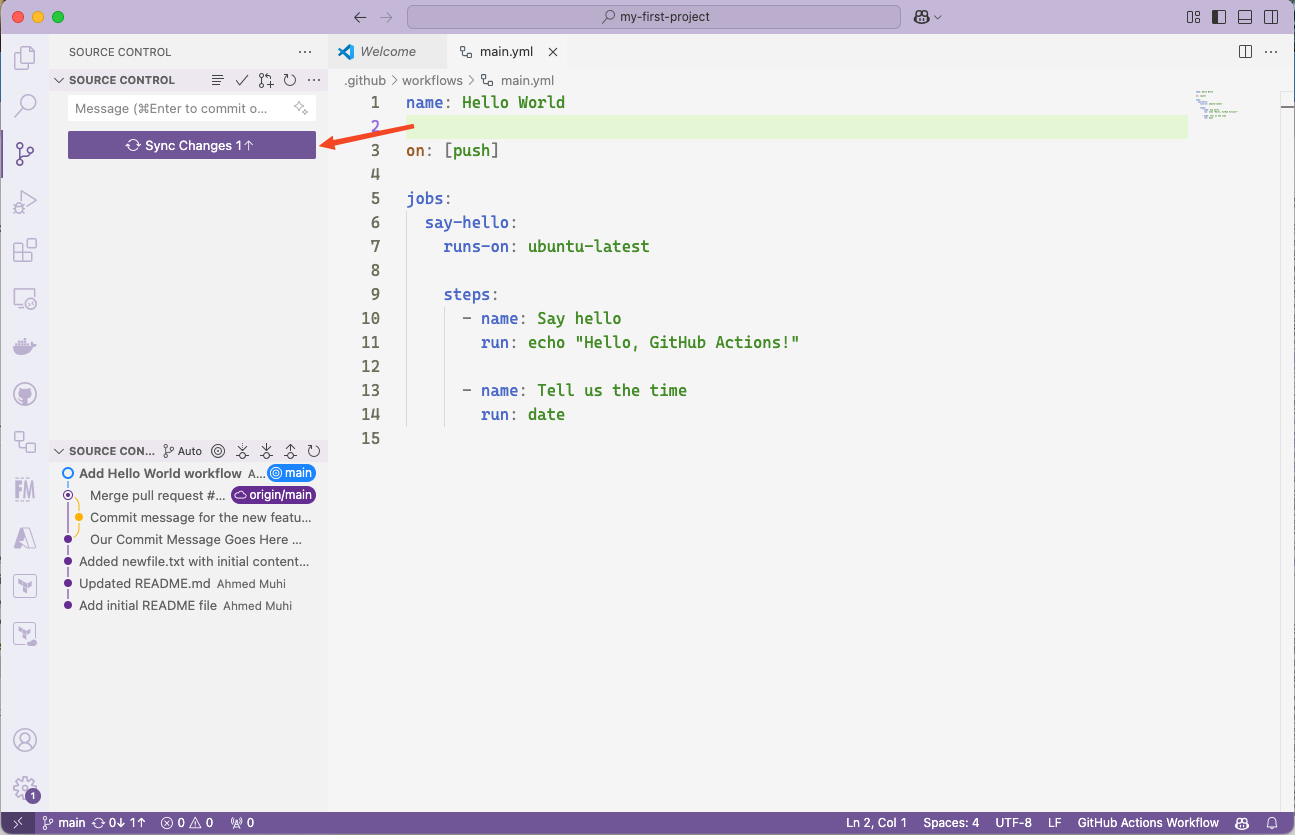
Task: Open More Actions in Source Control section header
Action: pos(314,80)
